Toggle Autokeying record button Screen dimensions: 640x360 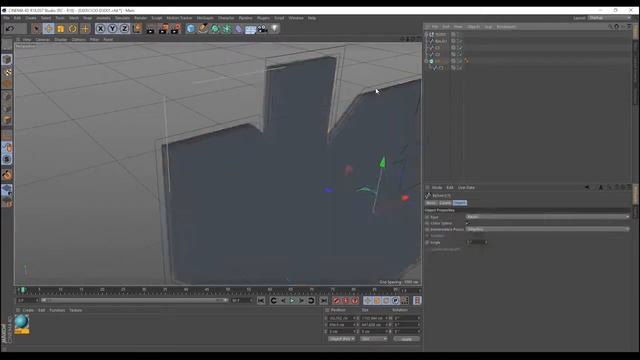[x=345, y=301]
